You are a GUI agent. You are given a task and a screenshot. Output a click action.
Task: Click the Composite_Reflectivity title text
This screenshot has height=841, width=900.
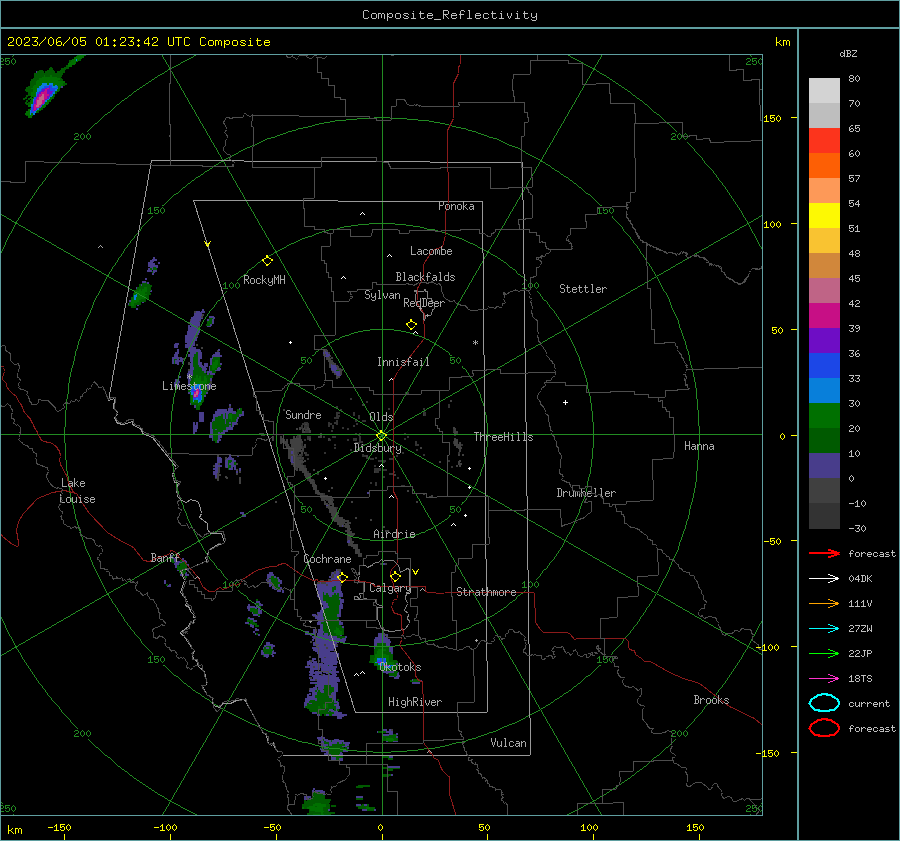(x=450, y=15)
